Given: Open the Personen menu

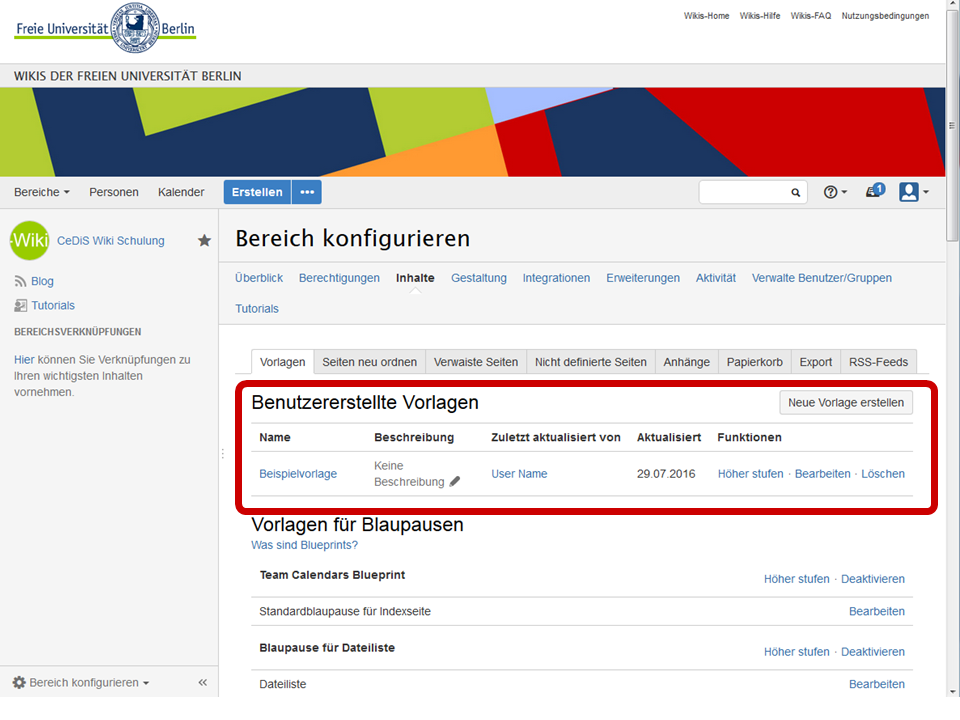Looking at the screenshot, I should (x=114, y=192).
